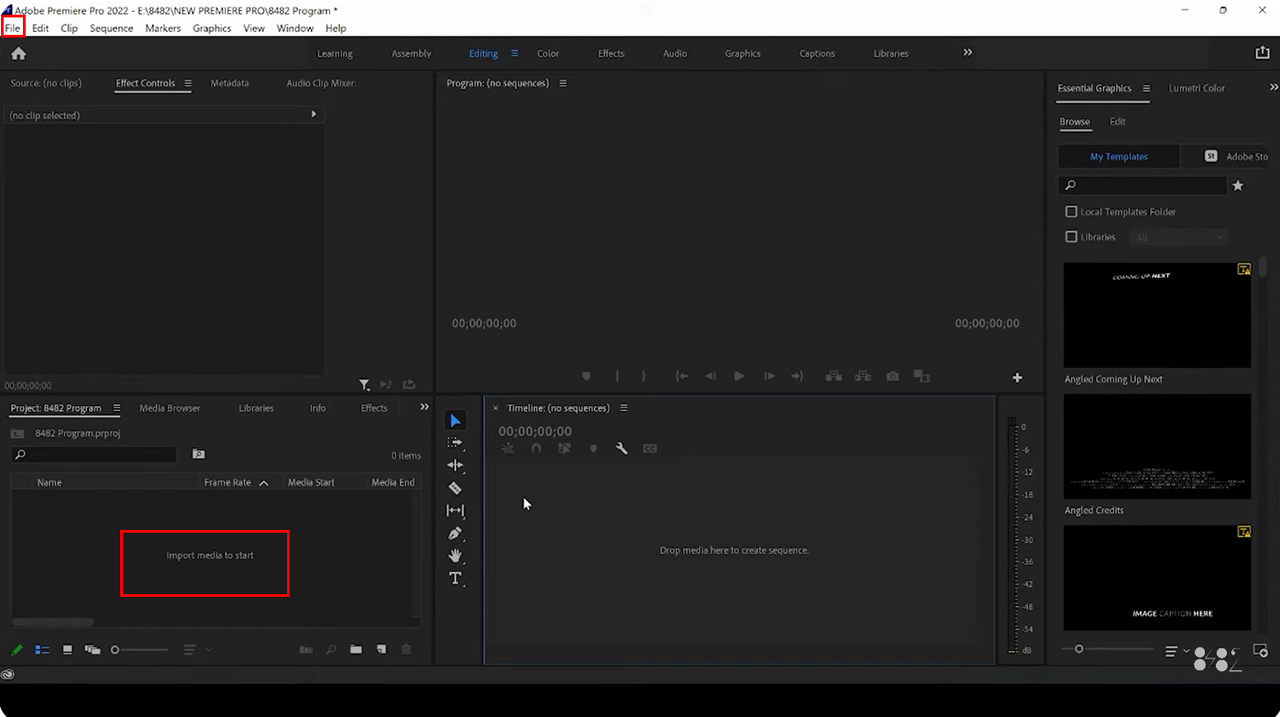Expand Project panel tabs overflow chevrons
This screenshot has width=1280, height=717.
click(x=424, y=407)
